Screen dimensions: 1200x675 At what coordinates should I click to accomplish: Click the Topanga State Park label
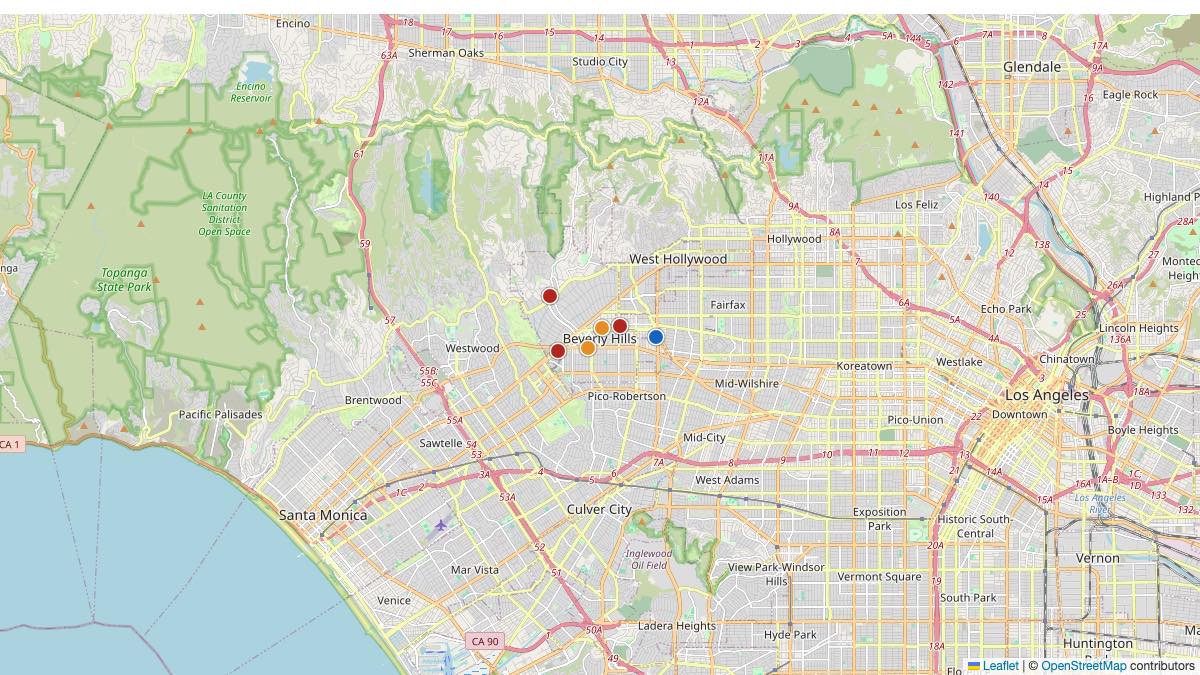[x=125, y=279]
